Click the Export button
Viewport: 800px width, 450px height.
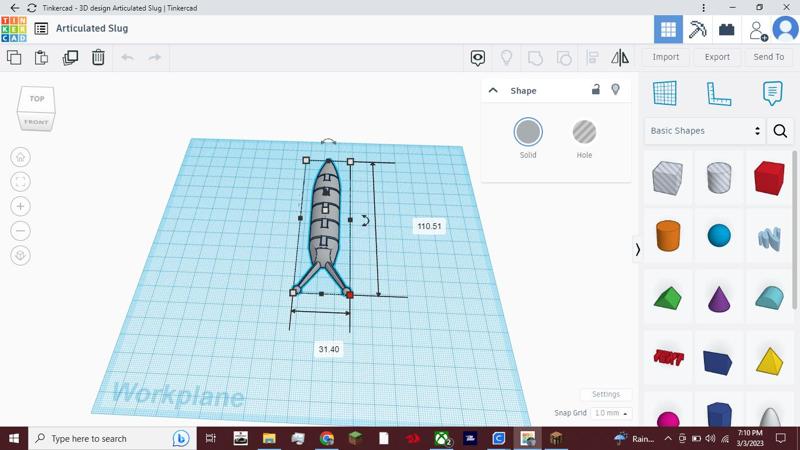click(x=717, y=57)
